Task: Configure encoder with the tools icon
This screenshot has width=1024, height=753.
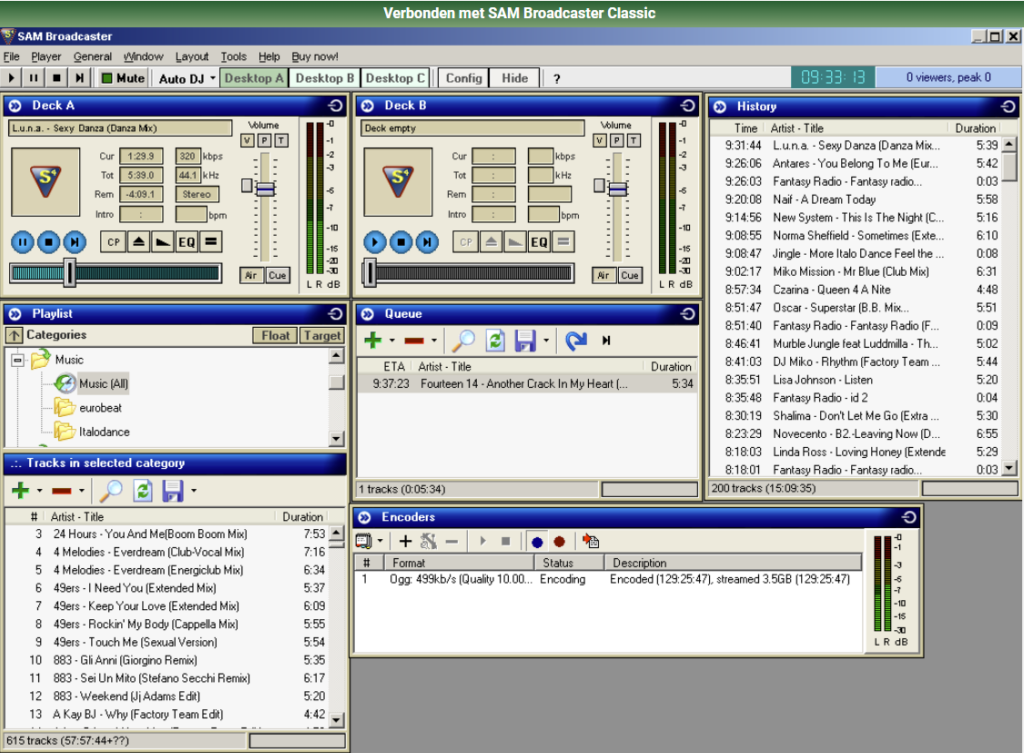Action: 428,541
